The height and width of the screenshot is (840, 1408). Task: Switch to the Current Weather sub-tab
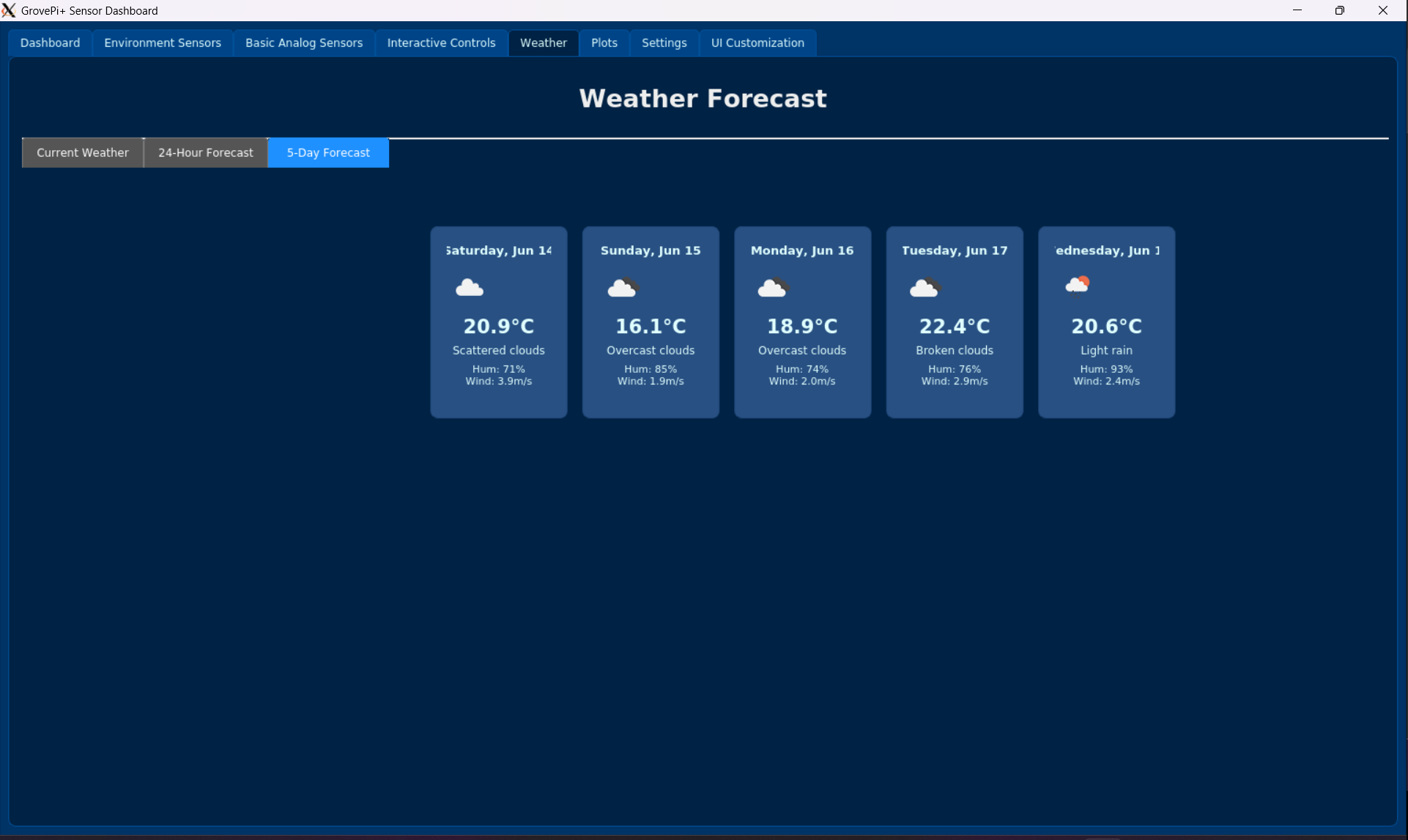pyautogui.click(x=83, y=152)
